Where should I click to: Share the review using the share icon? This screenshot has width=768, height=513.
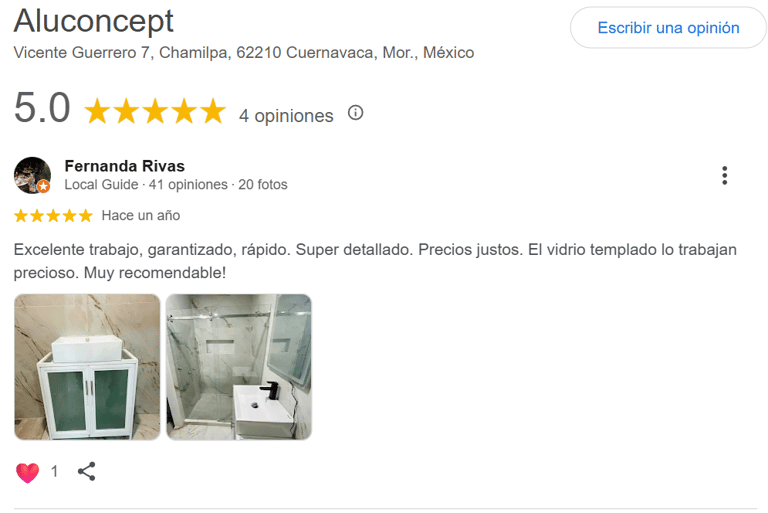87,472
